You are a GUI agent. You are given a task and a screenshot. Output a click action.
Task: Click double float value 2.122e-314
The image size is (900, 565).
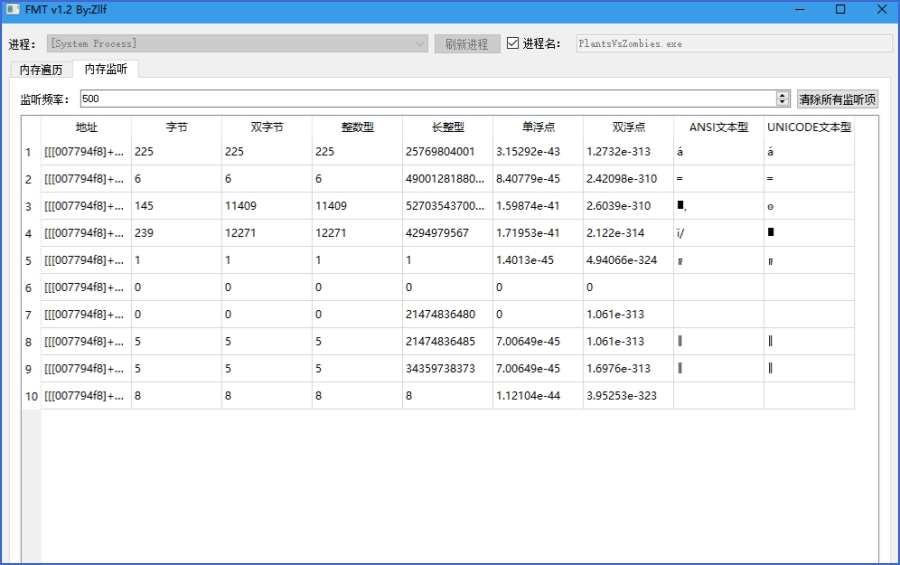[629, 233]
